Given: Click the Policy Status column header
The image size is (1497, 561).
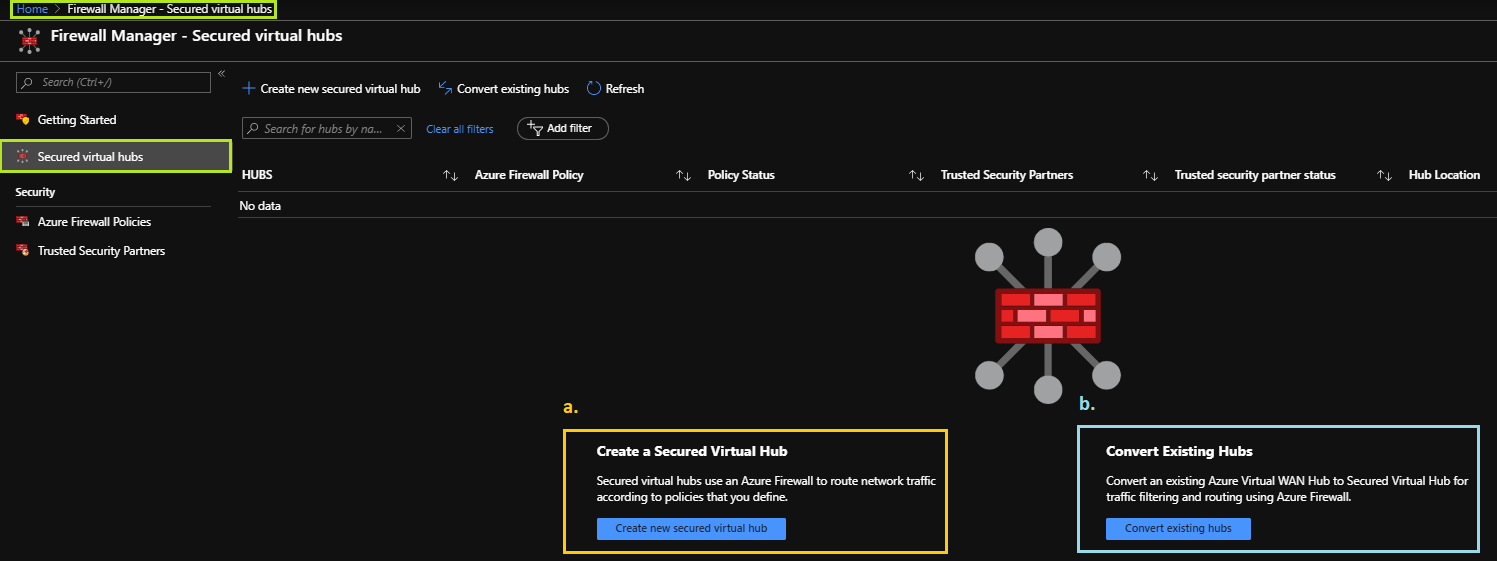Looking at the screenshot, I should [741, 175].
